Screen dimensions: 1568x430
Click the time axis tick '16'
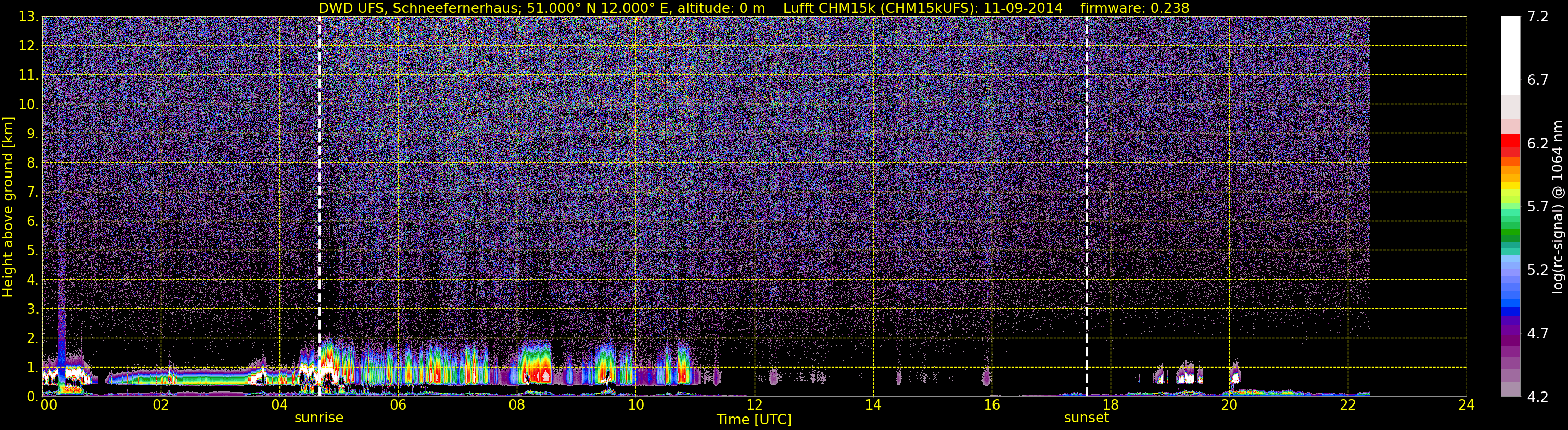click(x=991, y=405)
